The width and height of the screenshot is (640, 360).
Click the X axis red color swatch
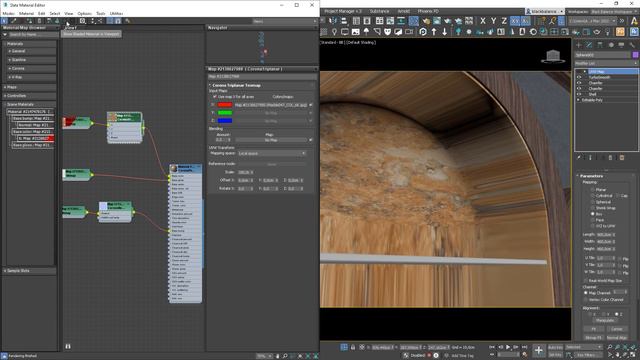tap(225, 105)
